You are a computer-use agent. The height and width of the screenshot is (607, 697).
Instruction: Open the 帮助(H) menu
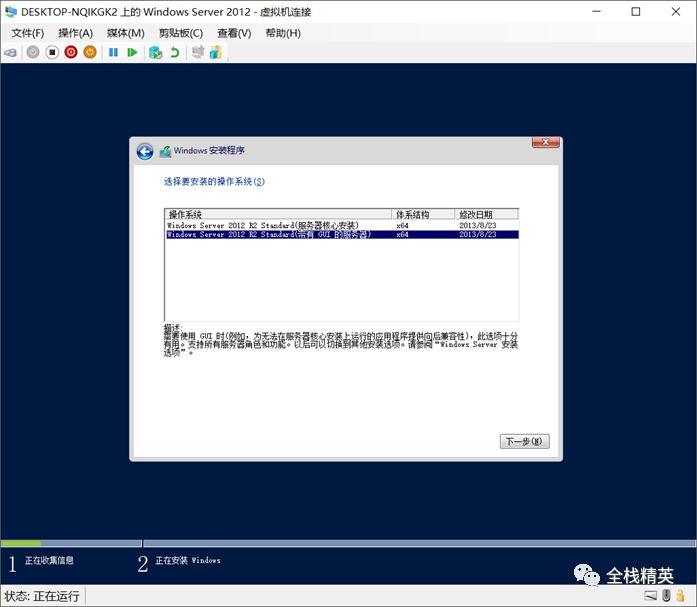pos(283,33)
